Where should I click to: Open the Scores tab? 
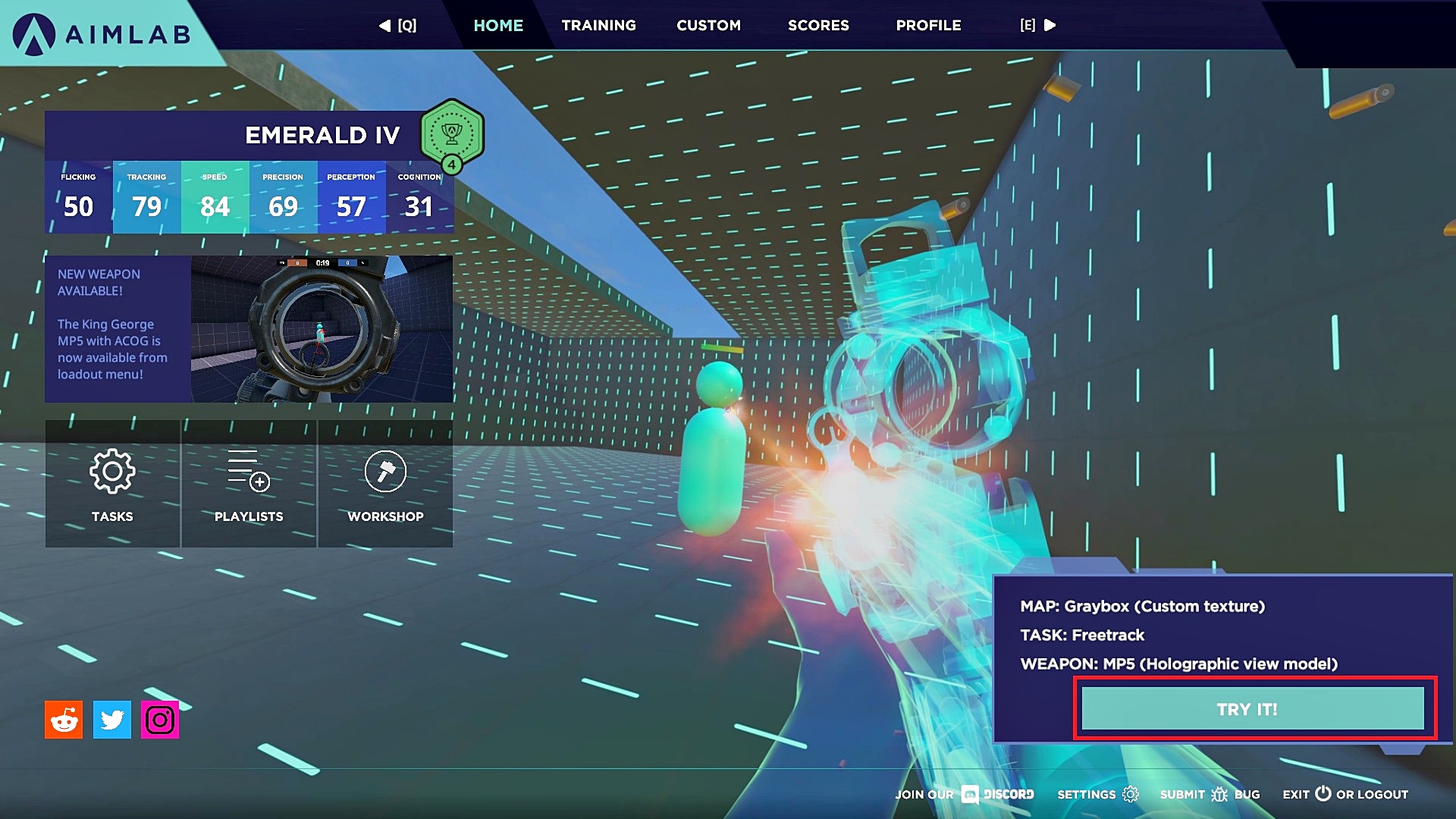pyautogui.click(x=818, y=25)
